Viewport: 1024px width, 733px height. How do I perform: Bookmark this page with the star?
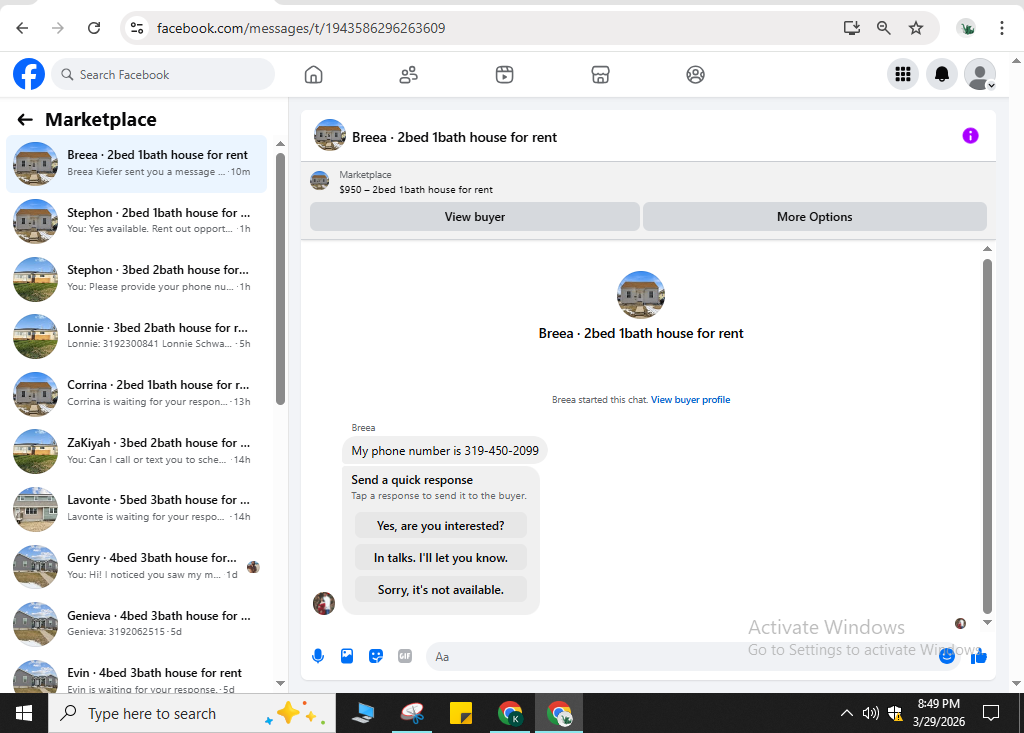[x=916, y=28]
